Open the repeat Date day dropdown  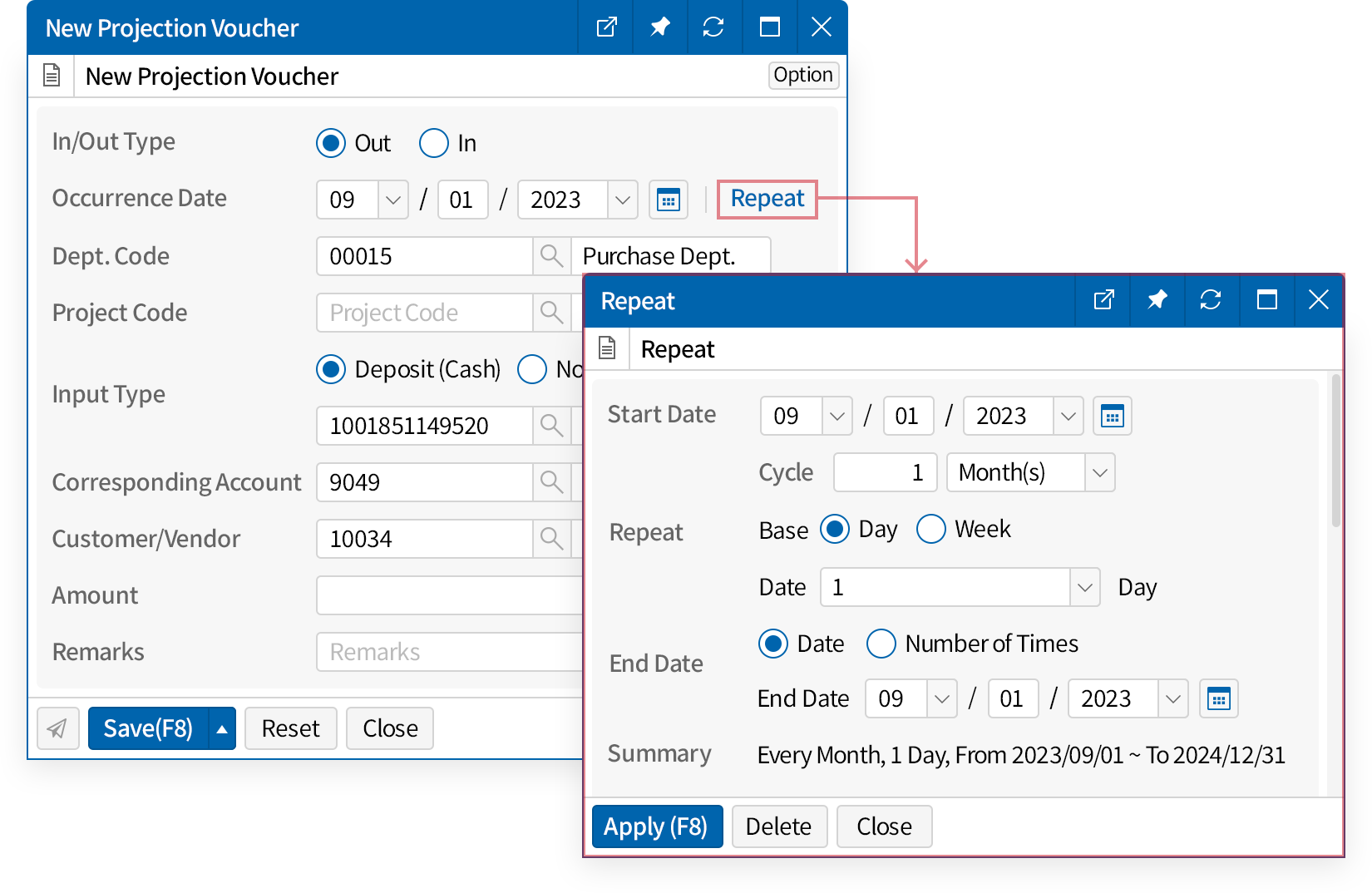[1084, 587]
